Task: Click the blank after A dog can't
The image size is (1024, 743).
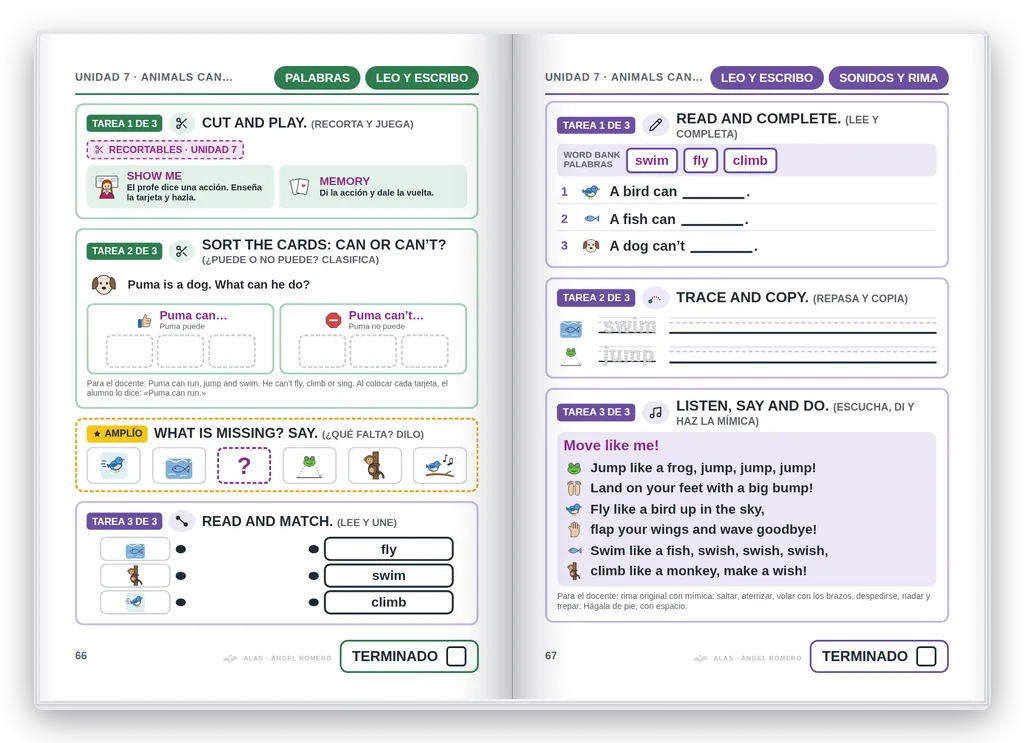Action: (x=722, y=247)
